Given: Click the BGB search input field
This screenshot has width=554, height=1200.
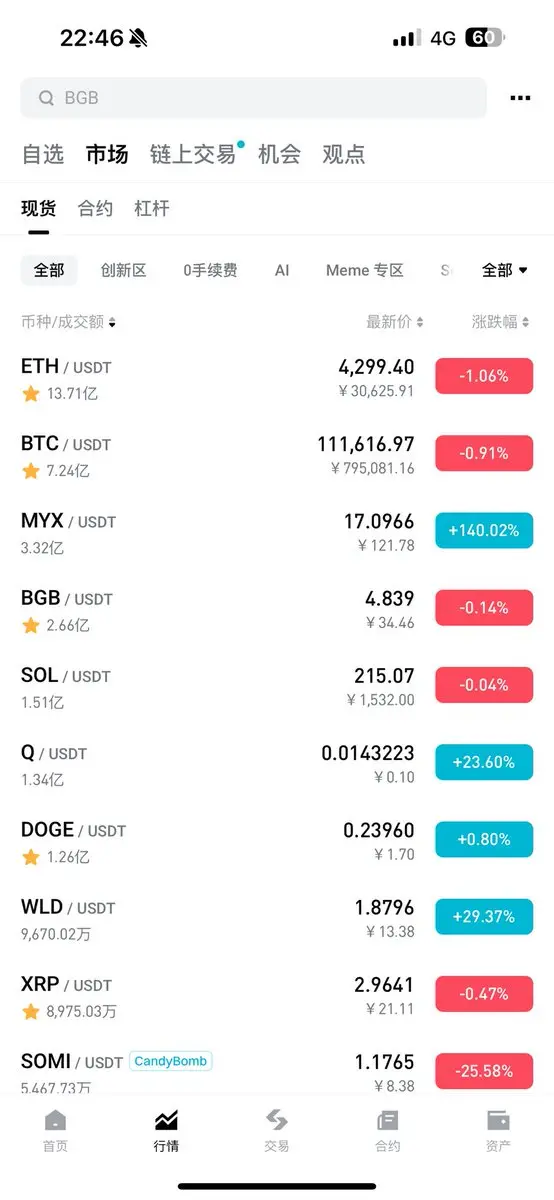Looking at the screenshot, I should [254, 98].
